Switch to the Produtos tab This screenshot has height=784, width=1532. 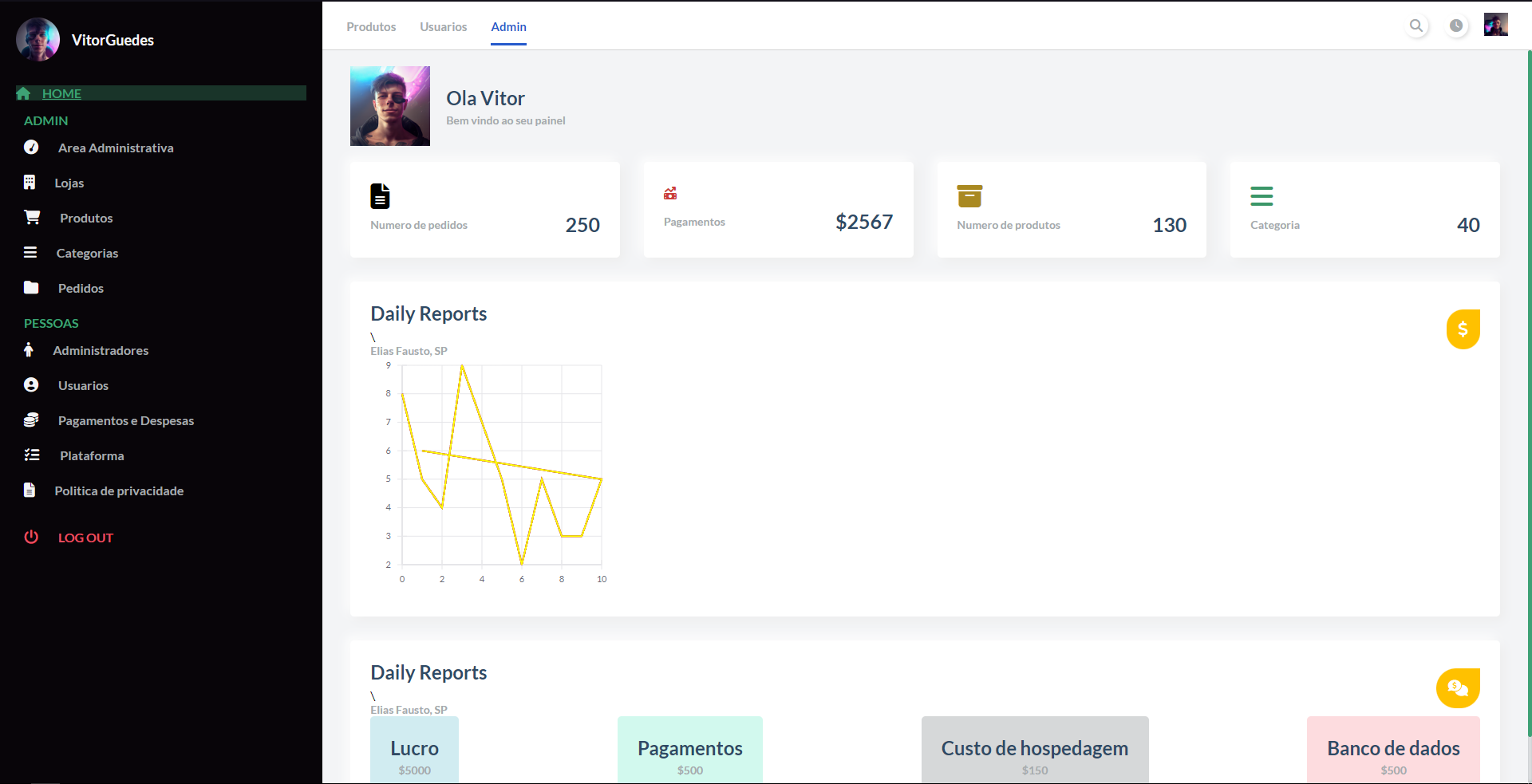(371, 27)
